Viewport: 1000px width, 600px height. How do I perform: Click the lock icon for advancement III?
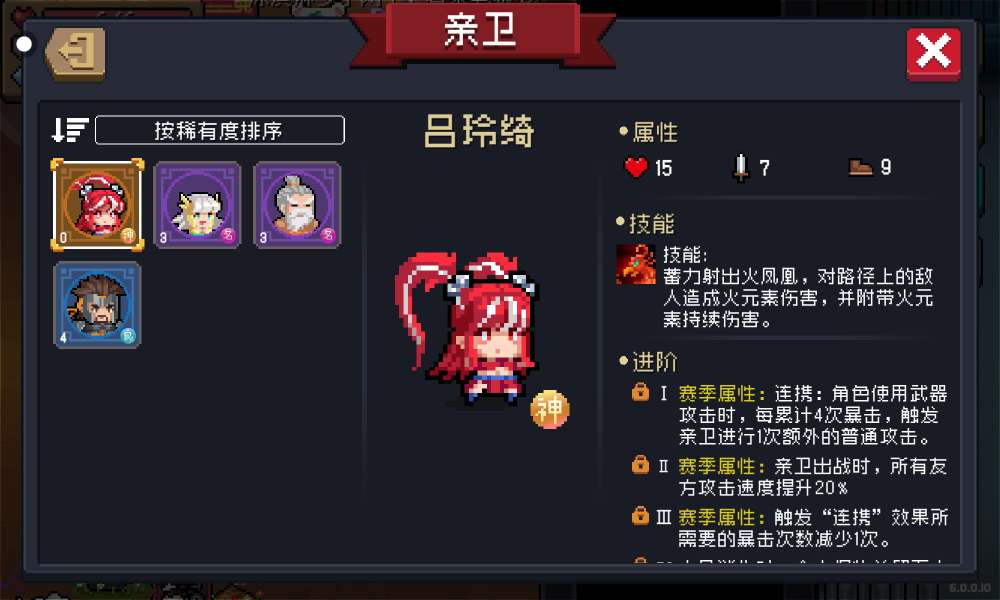coord(640,515)
